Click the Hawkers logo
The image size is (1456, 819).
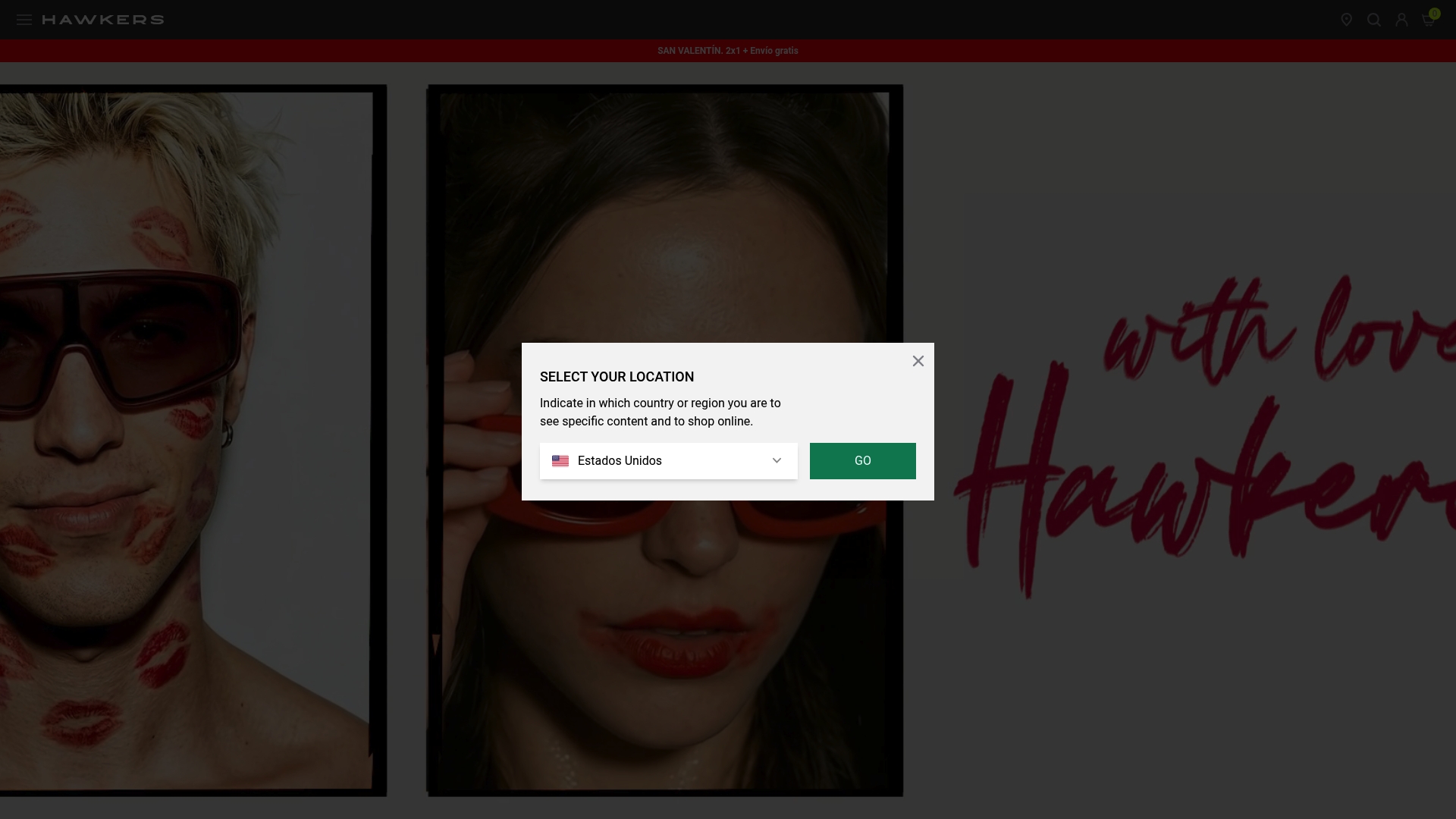coord(104,19)
